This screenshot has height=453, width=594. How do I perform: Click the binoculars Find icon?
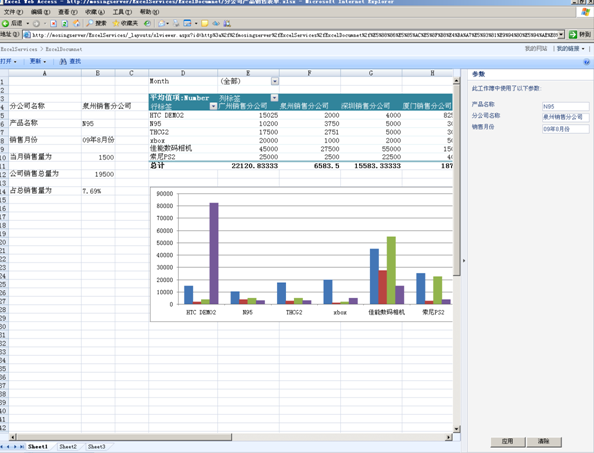(x=63, y=61)
